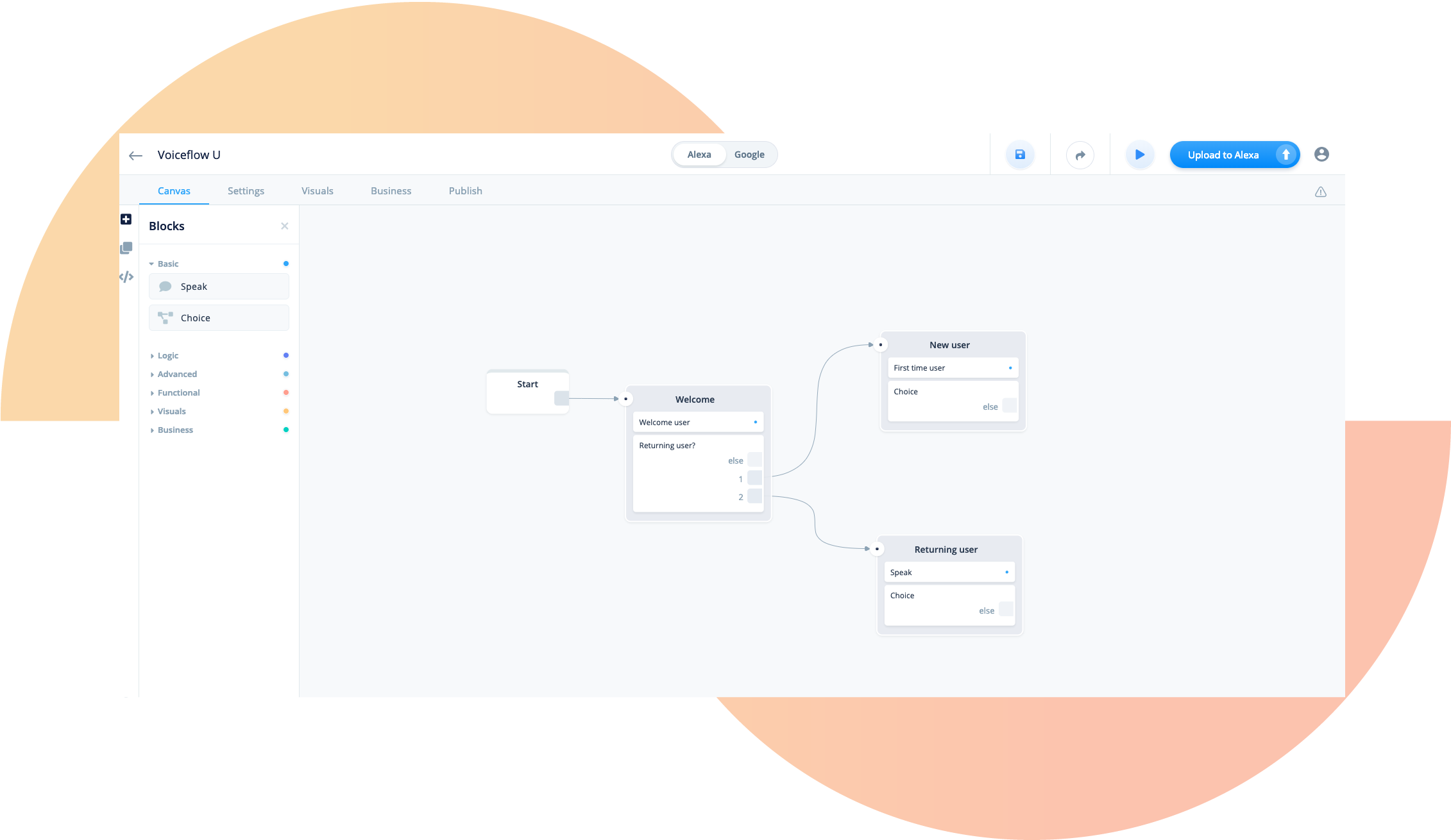The image size is (1451, 840).
Task: Open the Settings tab
Action: click(246, 190)
